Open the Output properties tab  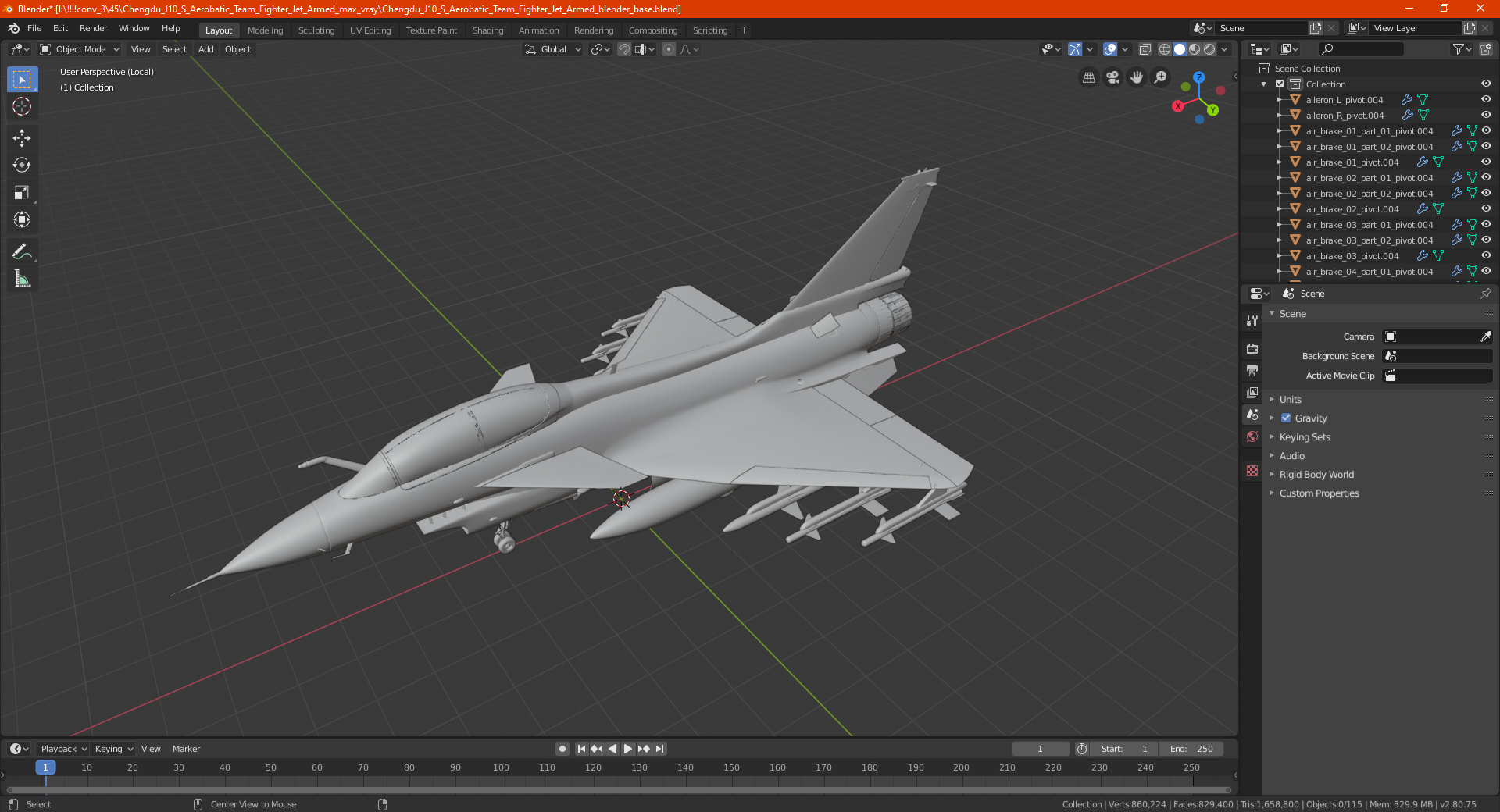coord(1252,370)
